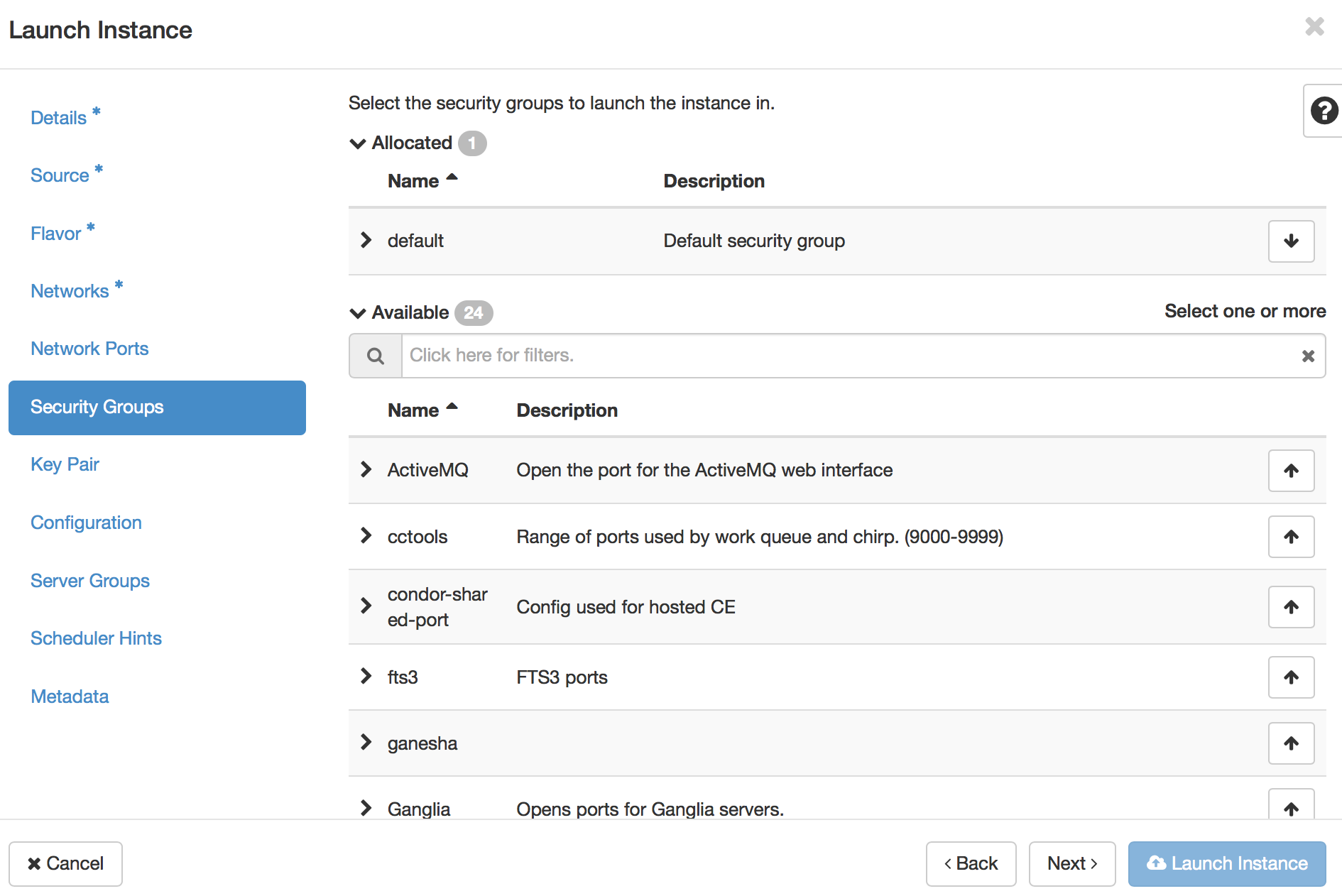Screen dimensions: 1342x896
Task: Go to the Flavor step
Action: [x=56, y=234]
